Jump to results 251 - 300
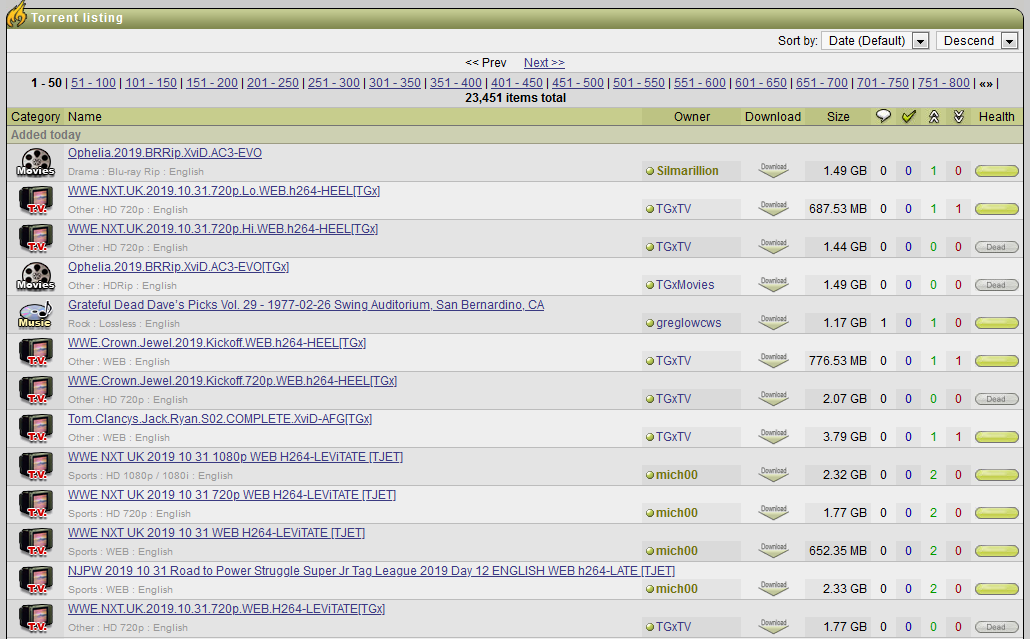The width and height of the screenshot is (1030, 639). (334, 83)
